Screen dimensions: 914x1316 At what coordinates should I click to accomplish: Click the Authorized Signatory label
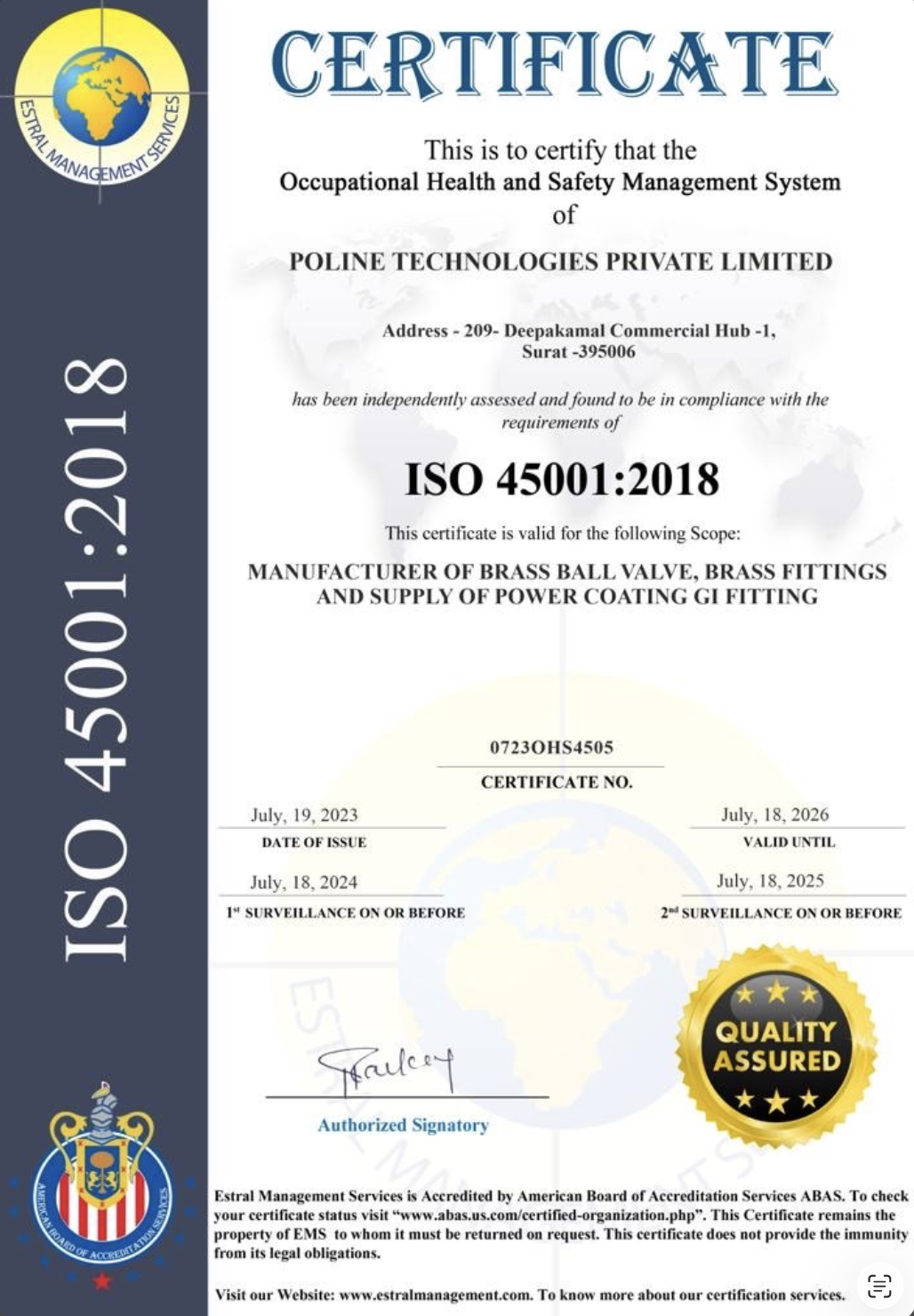tap(403, 1125)
